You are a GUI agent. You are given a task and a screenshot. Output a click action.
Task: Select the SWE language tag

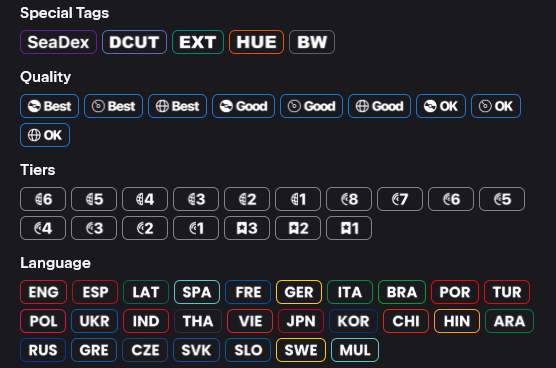pyautogui.click(x=301, y=350)
